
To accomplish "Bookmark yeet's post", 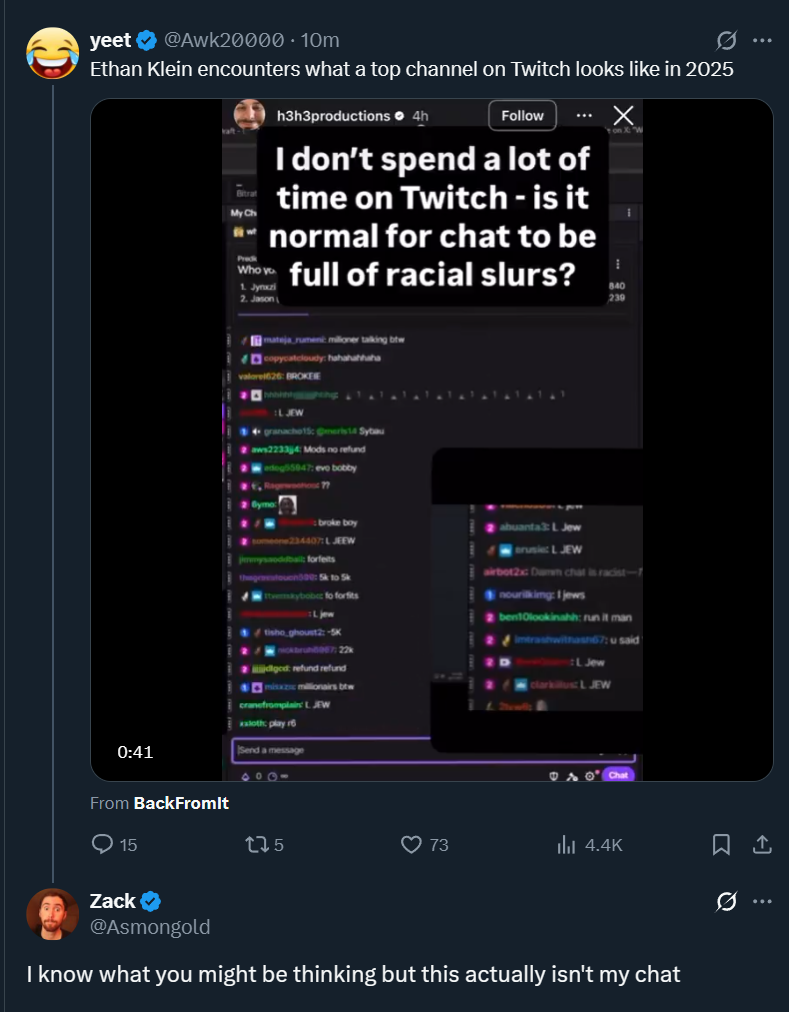I will [720, 845].
